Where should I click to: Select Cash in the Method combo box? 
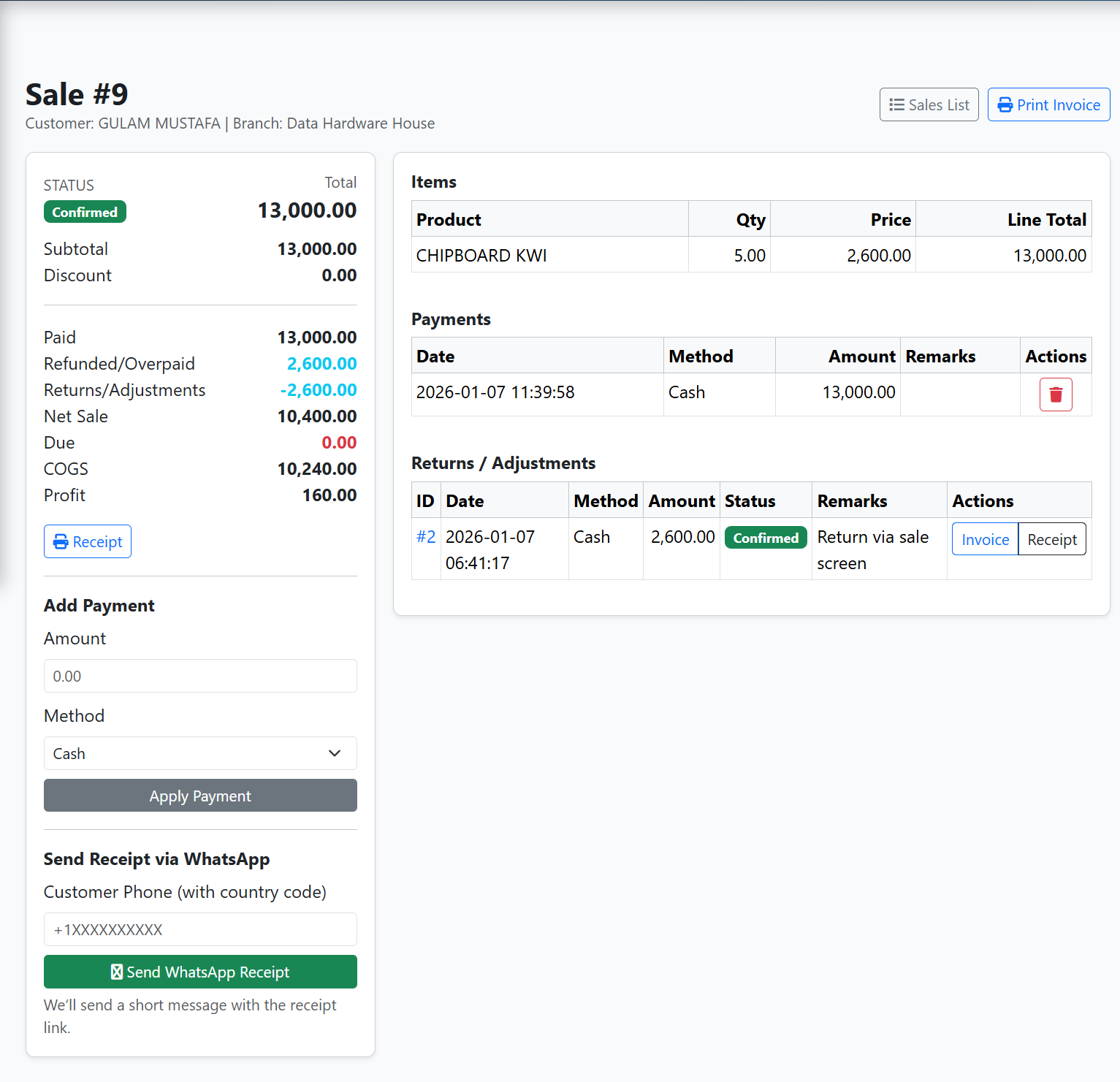coord(199,753)
